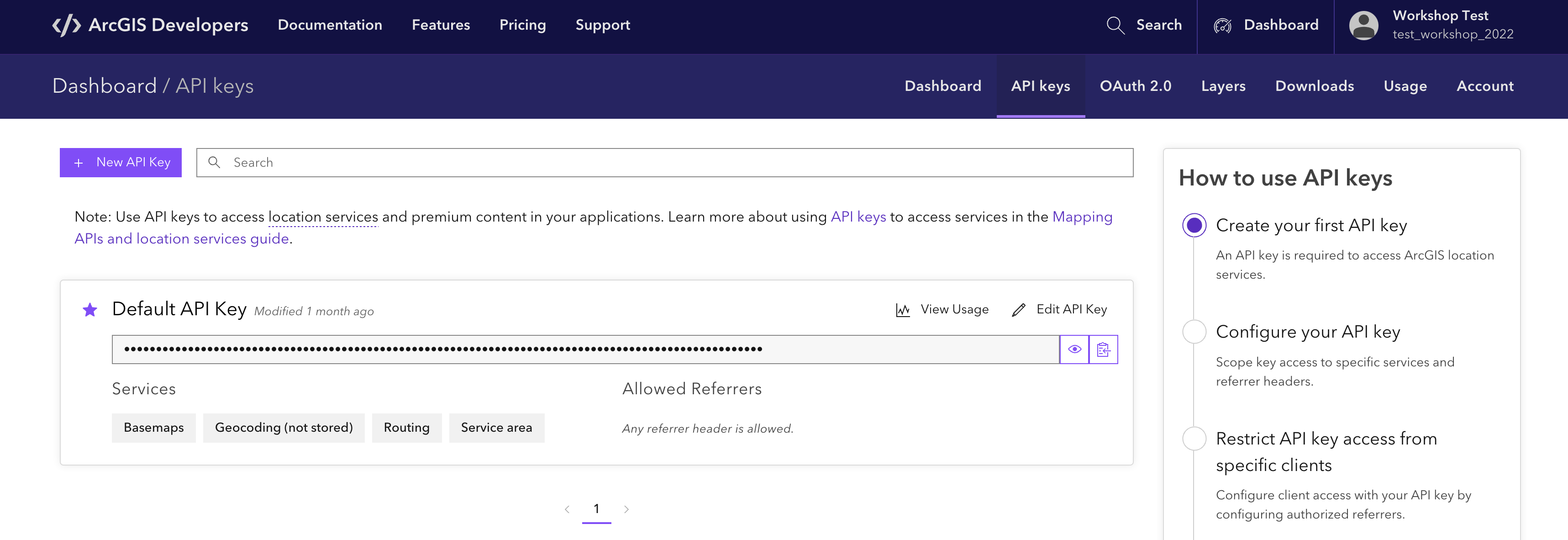The image size is (1568, 540).
Task: Click the Default API Key title
Action: [x=179, y=309]
